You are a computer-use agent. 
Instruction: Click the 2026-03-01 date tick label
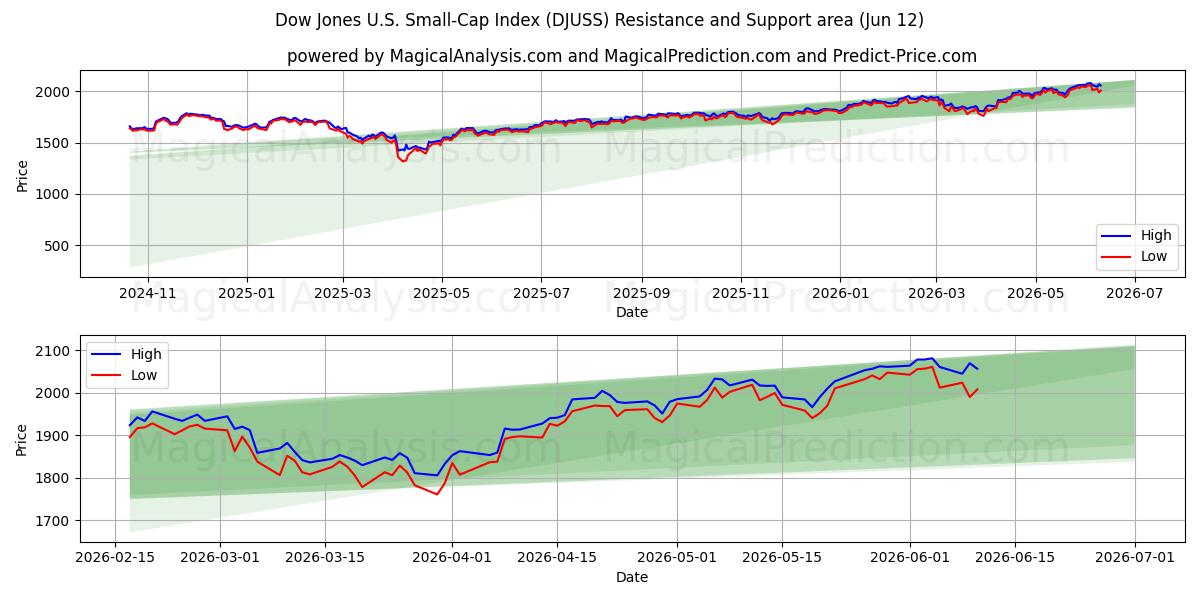pos(220,558)
